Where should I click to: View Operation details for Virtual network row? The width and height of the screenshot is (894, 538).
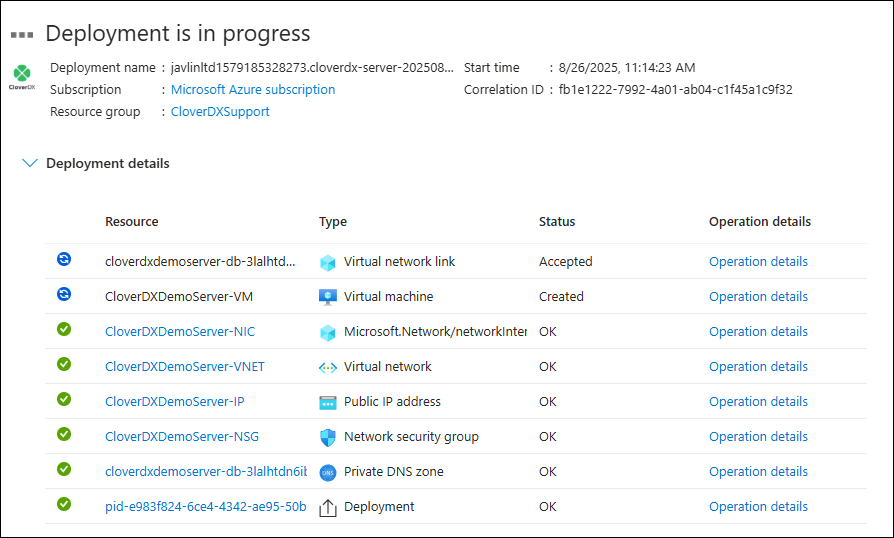coord(758,366)
